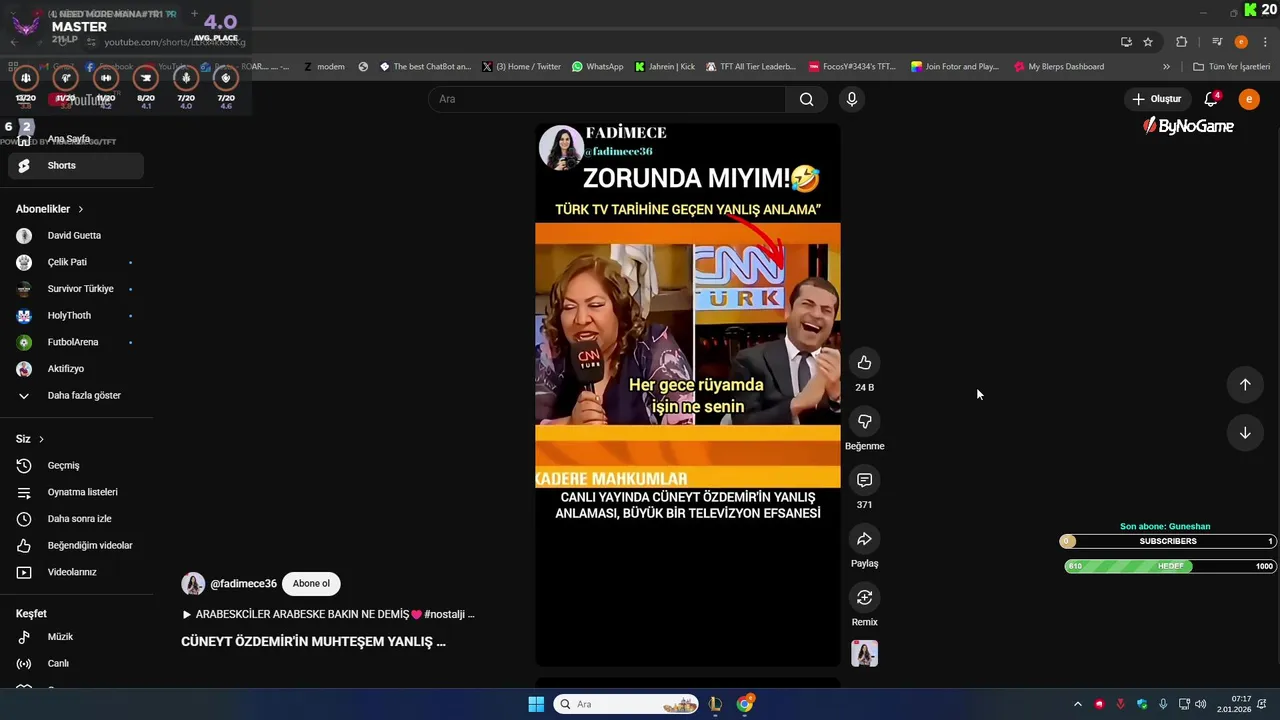Open Chrome from the taskbar

[x=745, y=704]
